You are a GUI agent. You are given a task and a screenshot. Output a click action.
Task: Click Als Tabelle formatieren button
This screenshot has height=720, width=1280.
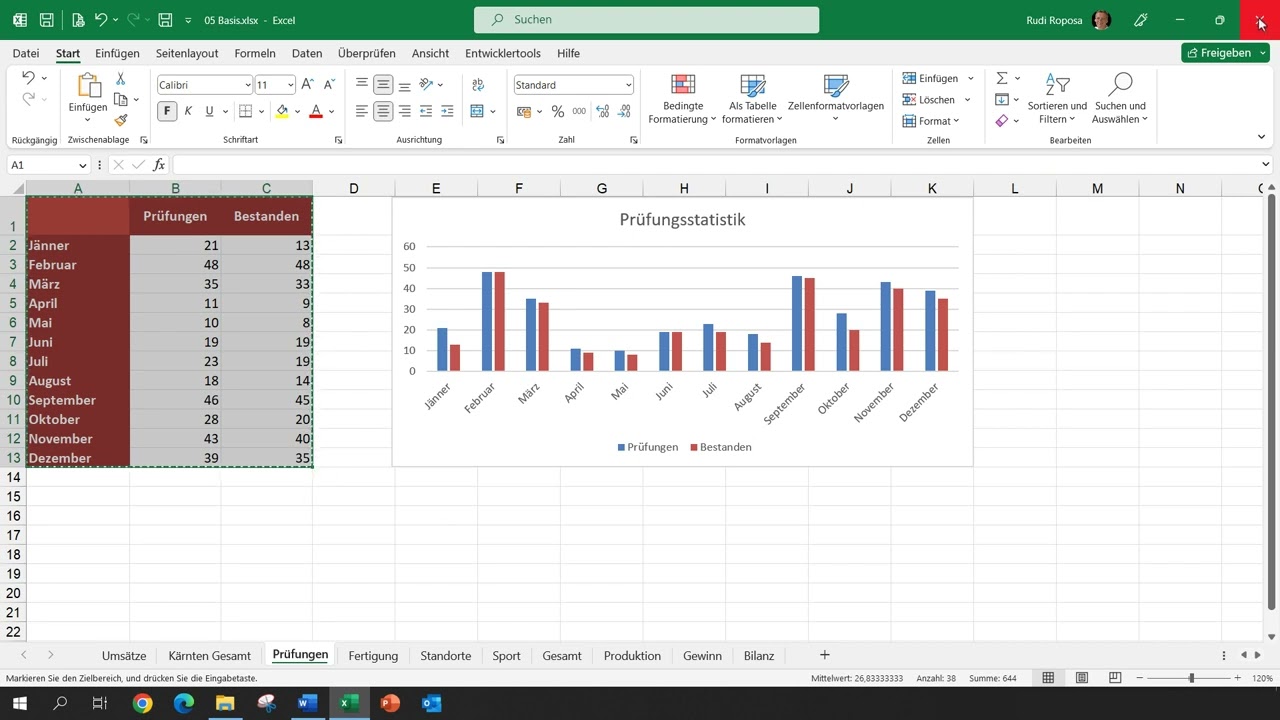[x=752, y=98]
